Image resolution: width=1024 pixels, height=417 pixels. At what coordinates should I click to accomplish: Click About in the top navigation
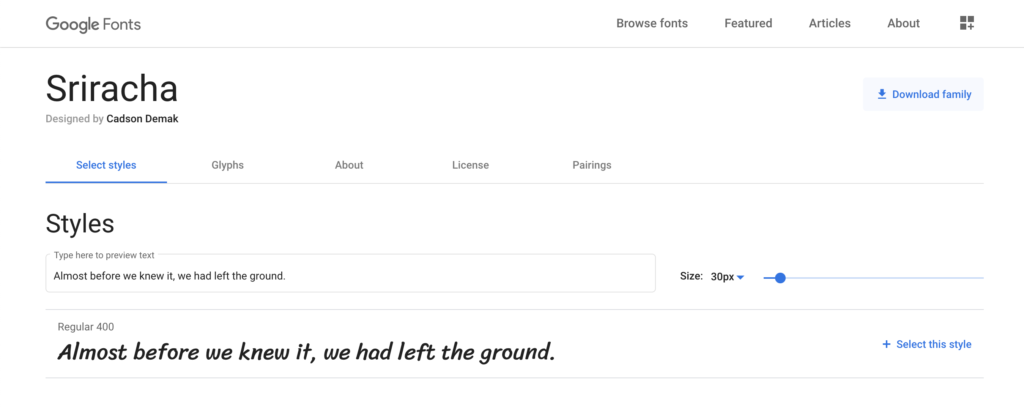coord(903,23)
